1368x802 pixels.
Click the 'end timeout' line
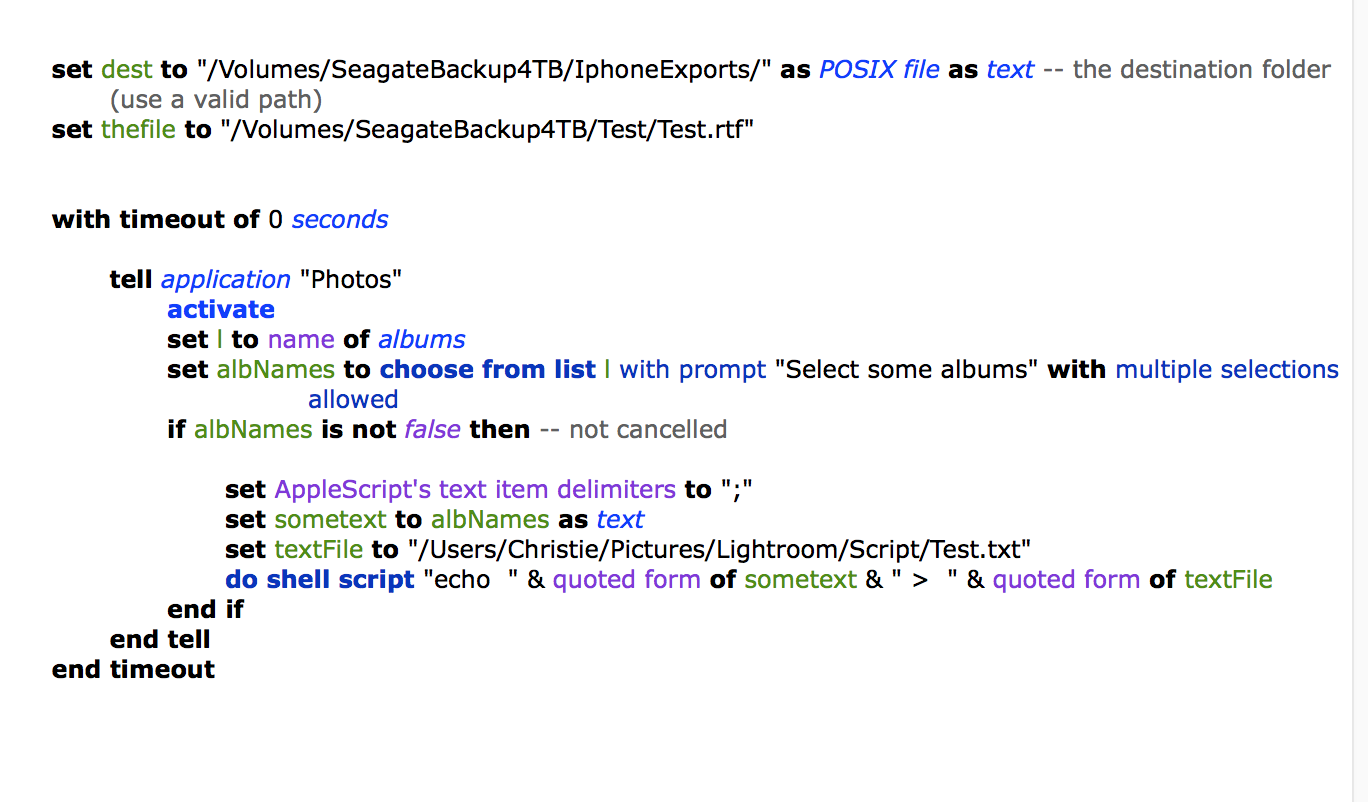[133, 670]
